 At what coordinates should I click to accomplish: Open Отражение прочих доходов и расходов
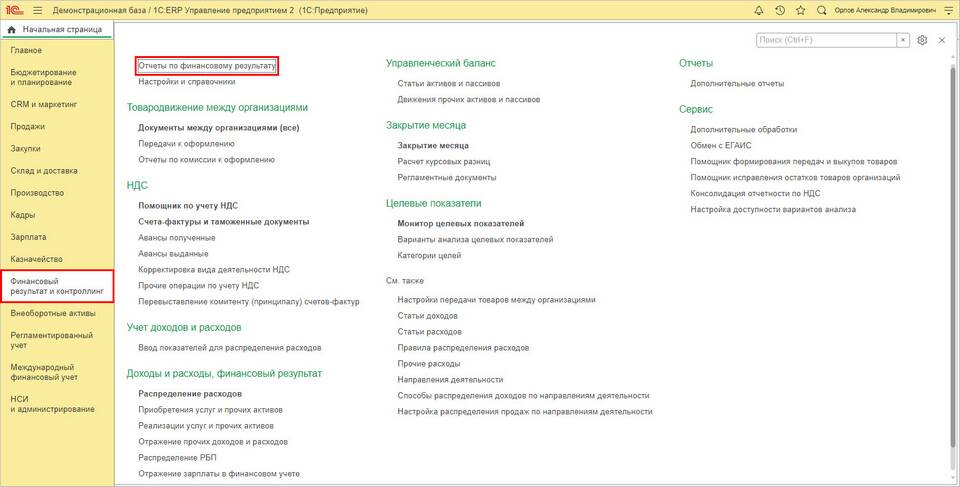pyautogui.click(x=213, y=442)
